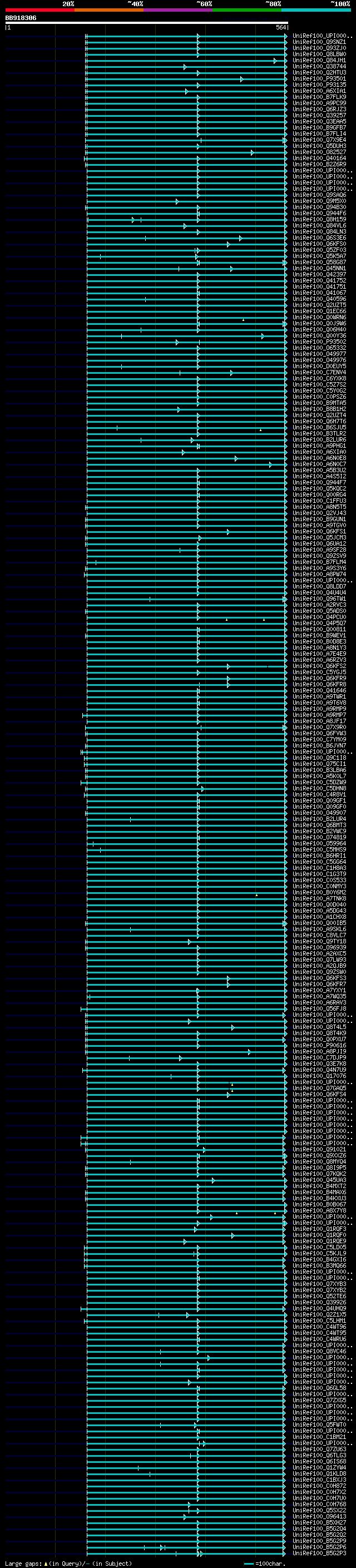Click the UniRef100_Q39257 label
356x1568 pixels.
point(319,115)
